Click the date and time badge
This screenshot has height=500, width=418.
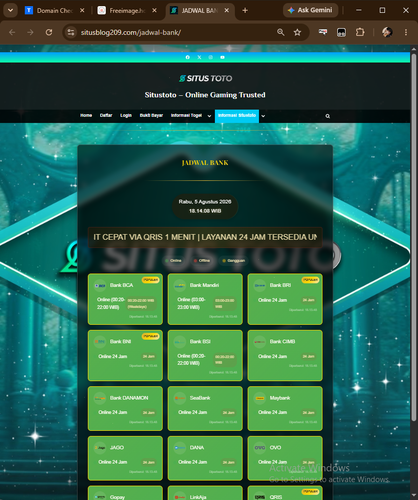pyautogui.click(x=205, y=206)
